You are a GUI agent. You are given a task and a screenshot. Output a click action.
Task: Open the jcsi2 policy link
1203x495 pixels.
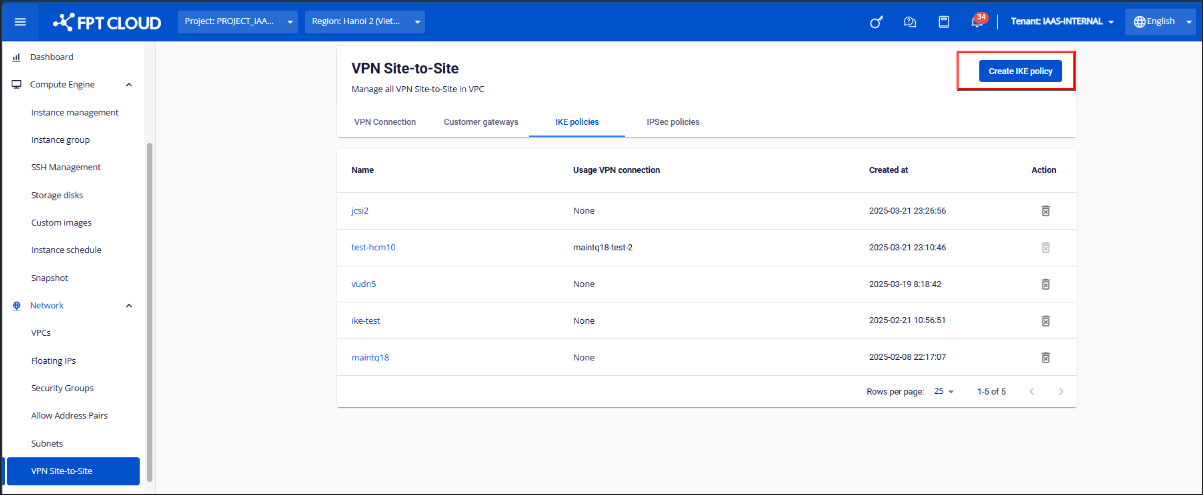pyautogui.click(x=361, y=211)
